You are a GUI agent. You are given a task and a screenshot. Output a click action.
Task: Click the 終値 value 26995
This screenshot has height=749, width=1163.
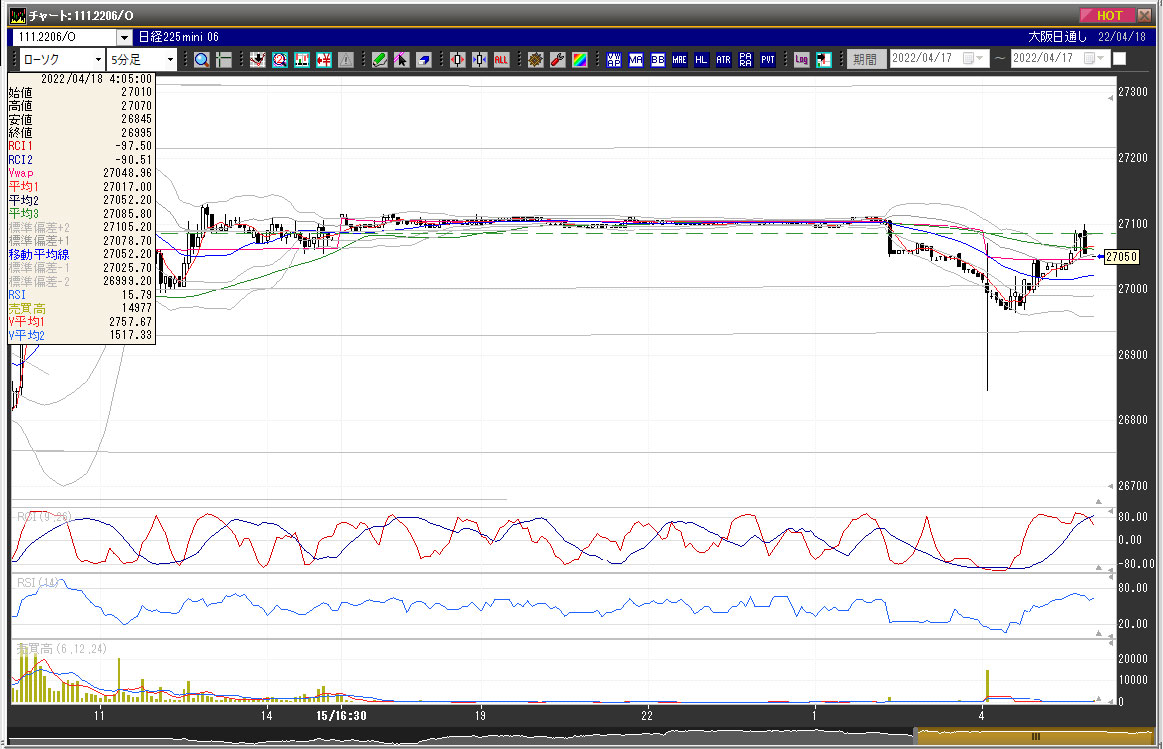point(136,133)
